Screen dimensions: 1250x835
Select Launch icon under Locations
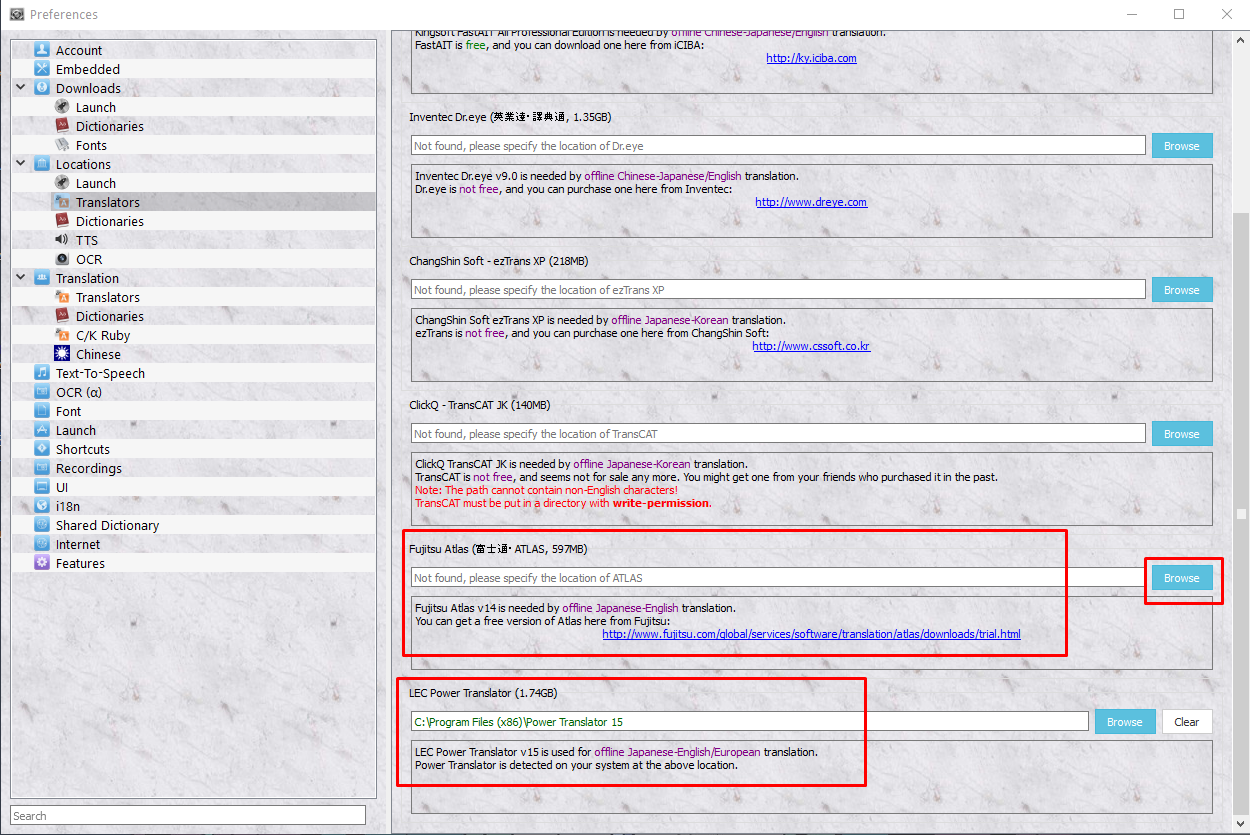tap(62, 183)
